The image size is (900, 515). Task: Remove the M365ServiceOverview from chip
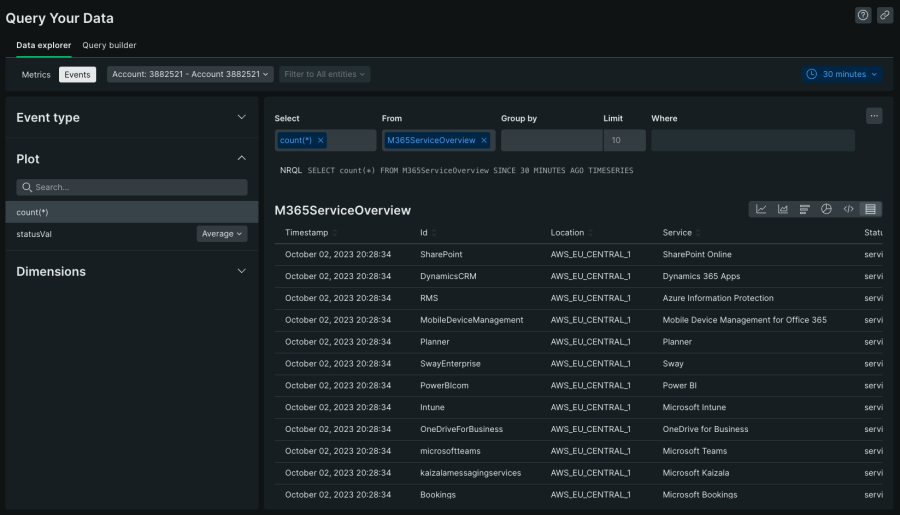click(x=484, y=141)
